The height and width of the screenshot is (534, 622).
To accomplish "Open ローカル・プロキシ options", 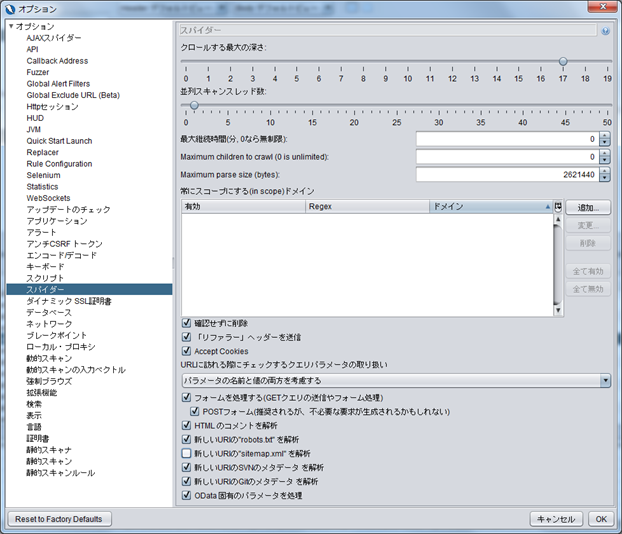I will point(61,347).
